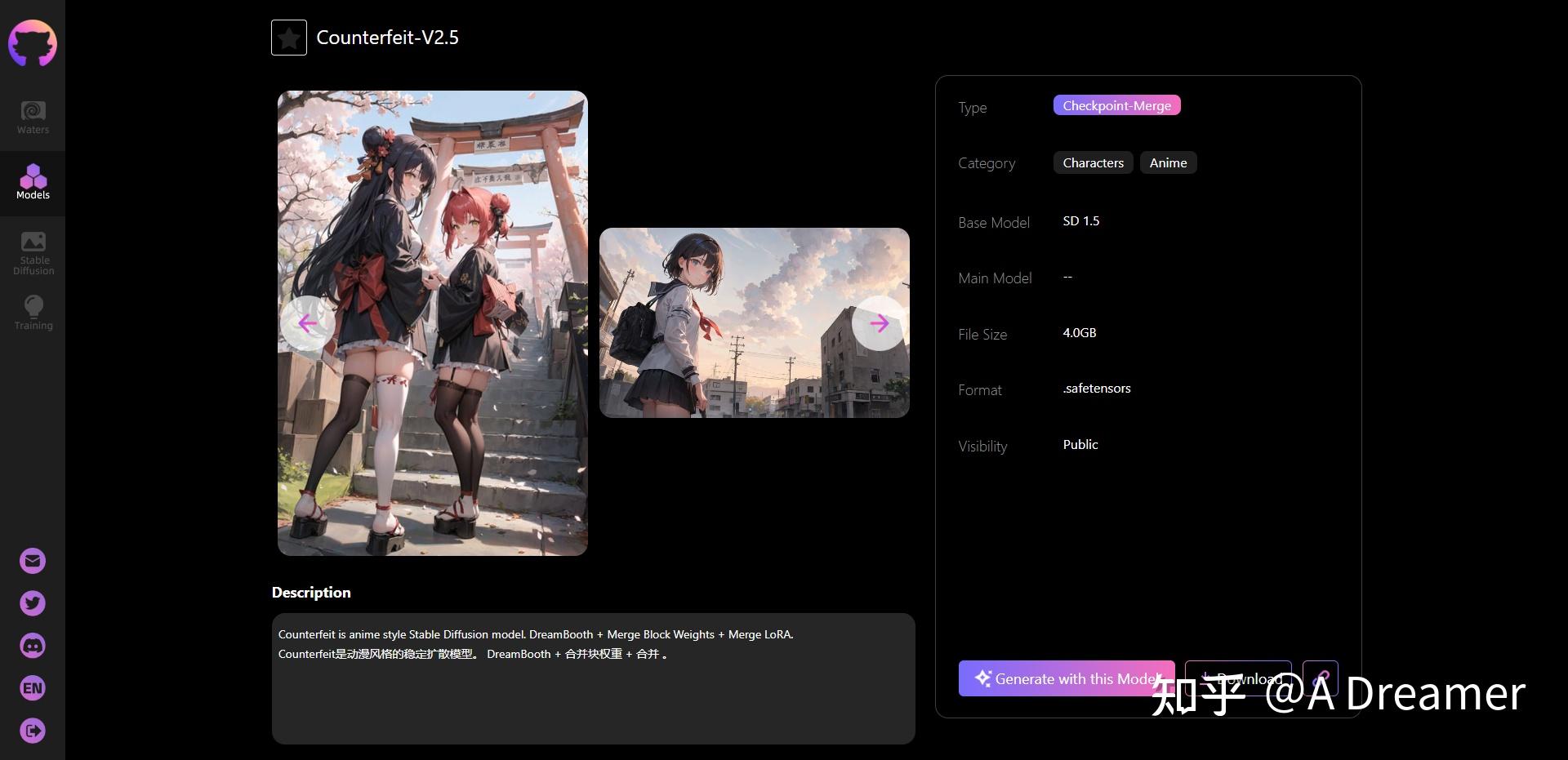
Task: Click the Category label
Action: tap(987, 163)
